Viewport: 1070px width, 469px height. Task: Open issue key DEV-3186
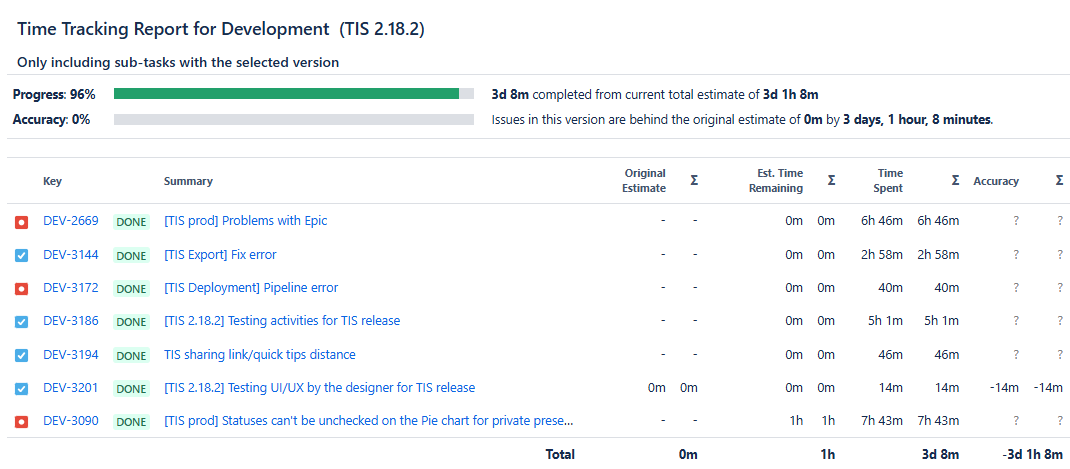70,320
